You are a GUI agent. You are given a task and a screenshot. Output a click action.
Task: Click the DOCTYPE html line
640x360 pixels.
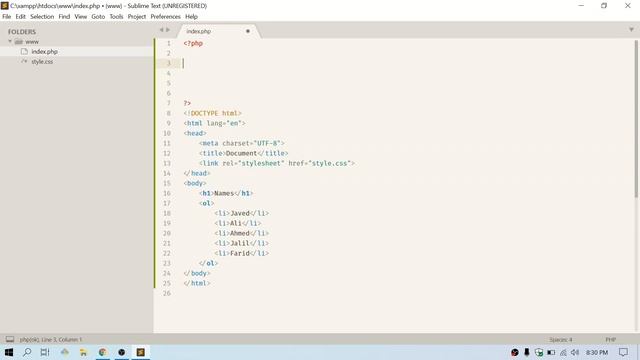coord(213,113)
